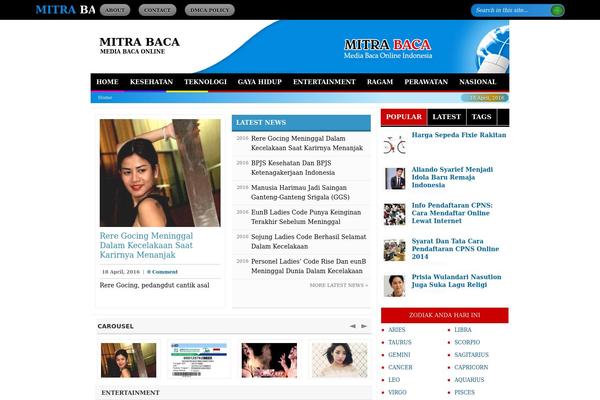Select the first carousel thumbnail of Rere Gocing
The width and height of the screenshot is (600, 400).
tap(129, 360)
